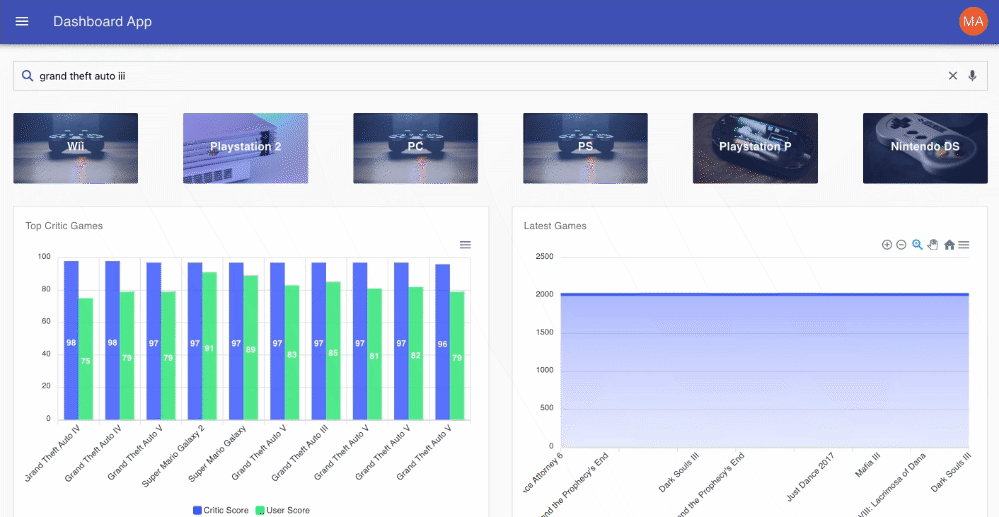The image size is (999, 517).
Task: Zoom in on Latest Games chart
Action: [886, 245]
